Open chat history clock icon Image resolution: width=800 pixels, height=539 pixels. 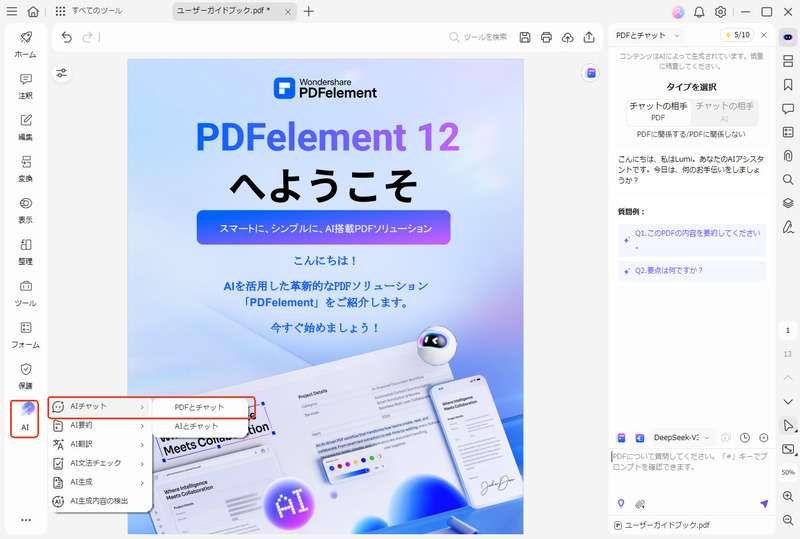click(x=745, y=437)
